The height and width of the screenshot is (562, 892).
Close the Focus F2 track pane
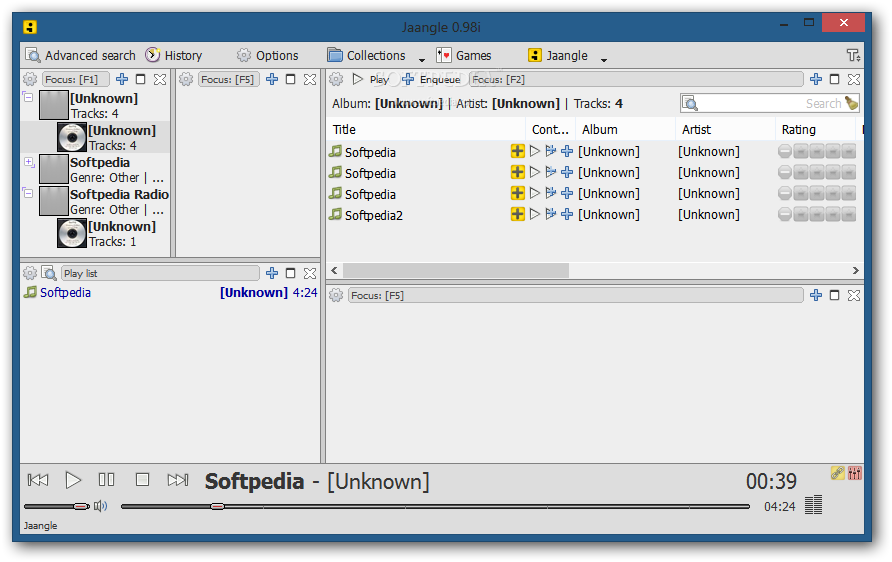[854, 79]
